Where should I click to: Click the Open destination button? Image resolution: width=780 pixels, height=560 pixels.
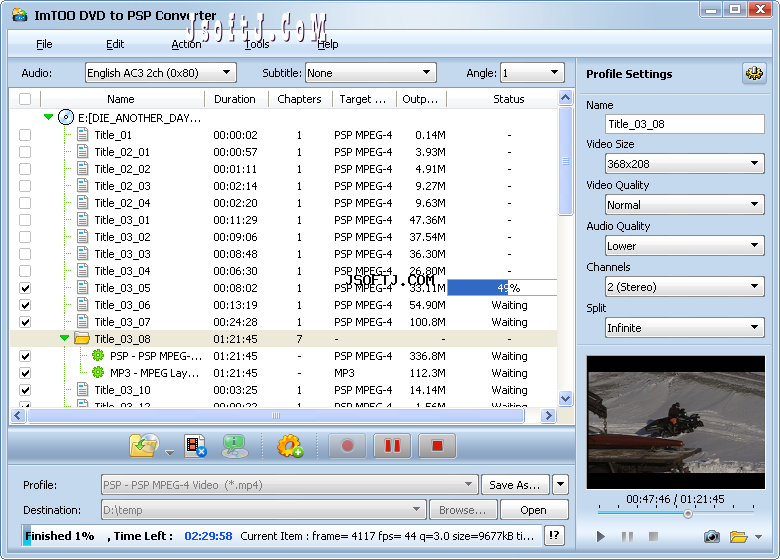(534, 510)
